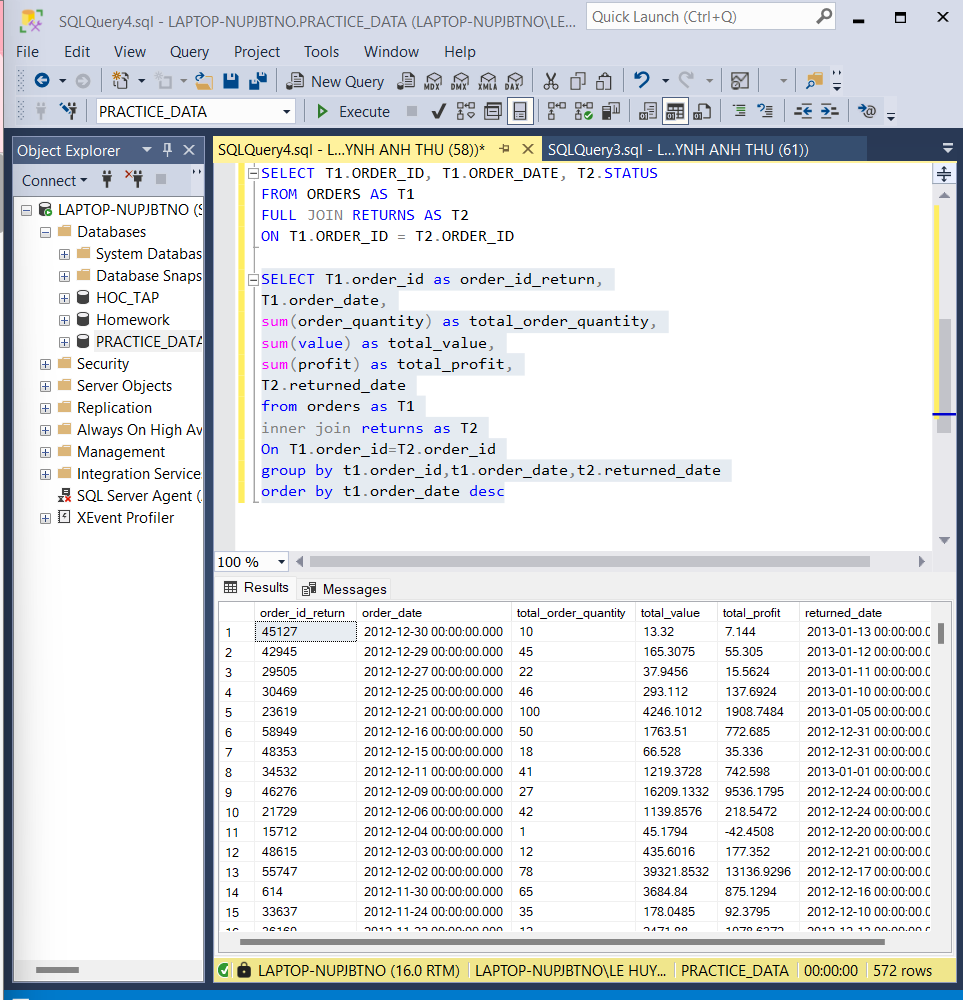The image size is (963, 1000).
Task: Collapse the Databases tree node
Action: (x=45, y=231)
